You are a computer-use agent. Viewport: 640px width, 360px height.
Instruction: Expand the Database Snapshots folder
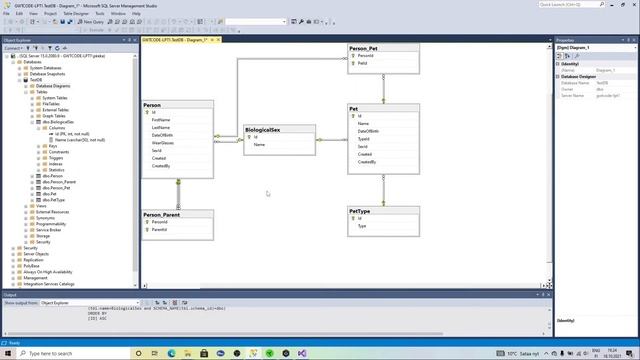coord(20,74)
